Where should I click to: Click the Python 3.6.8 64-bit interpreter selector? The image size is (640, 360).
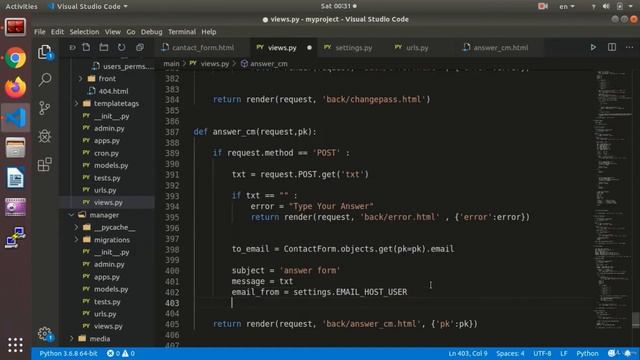click(x=68, y=353)
